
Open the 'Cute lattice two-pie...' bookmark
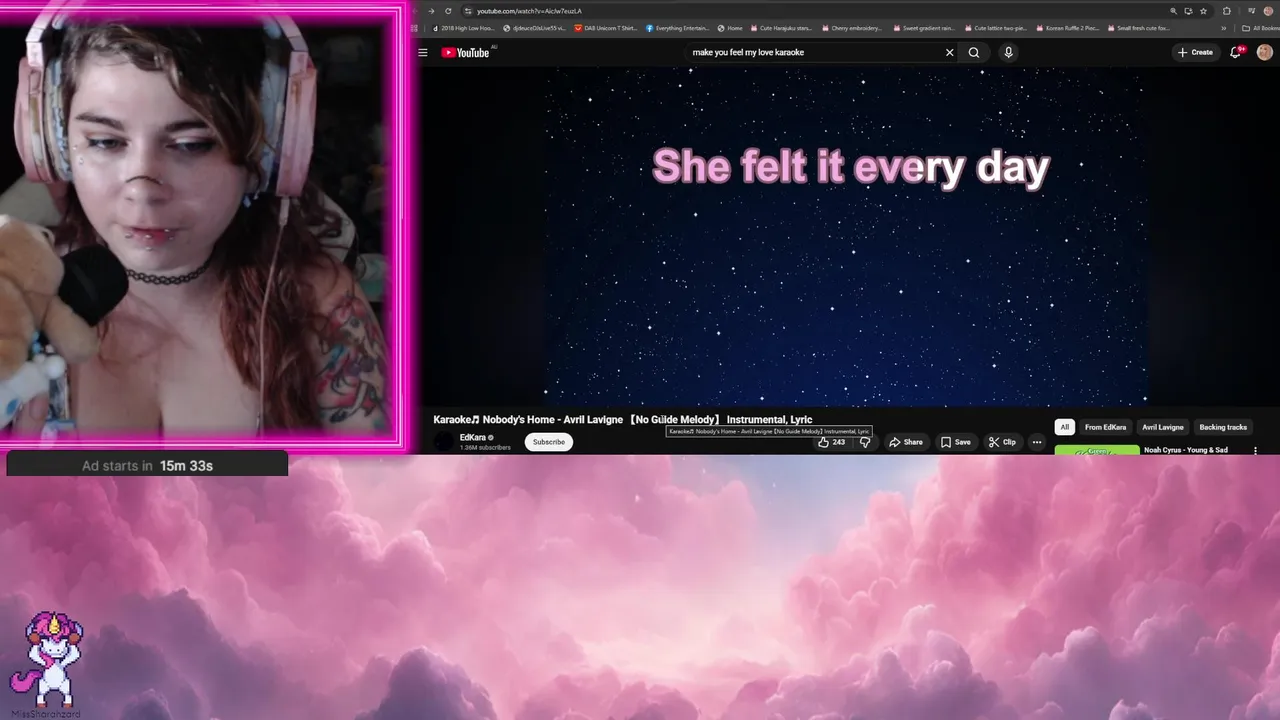click(995, 28)
